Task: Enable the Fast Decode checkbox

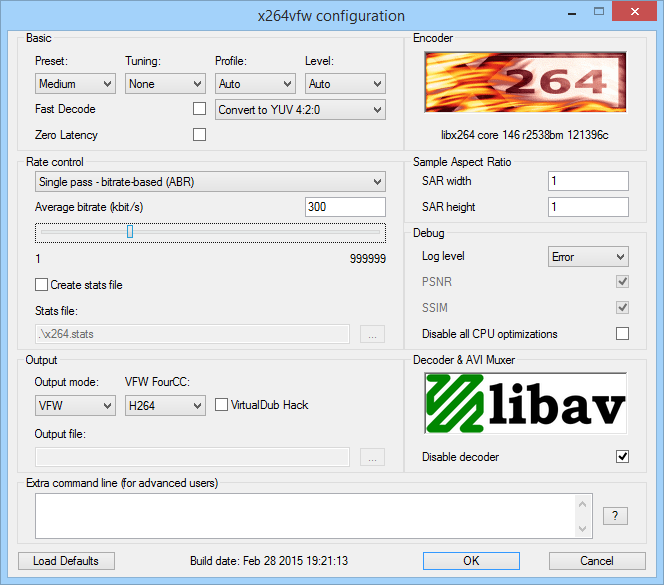Action: pyautogui.click(x=199, y=109)
